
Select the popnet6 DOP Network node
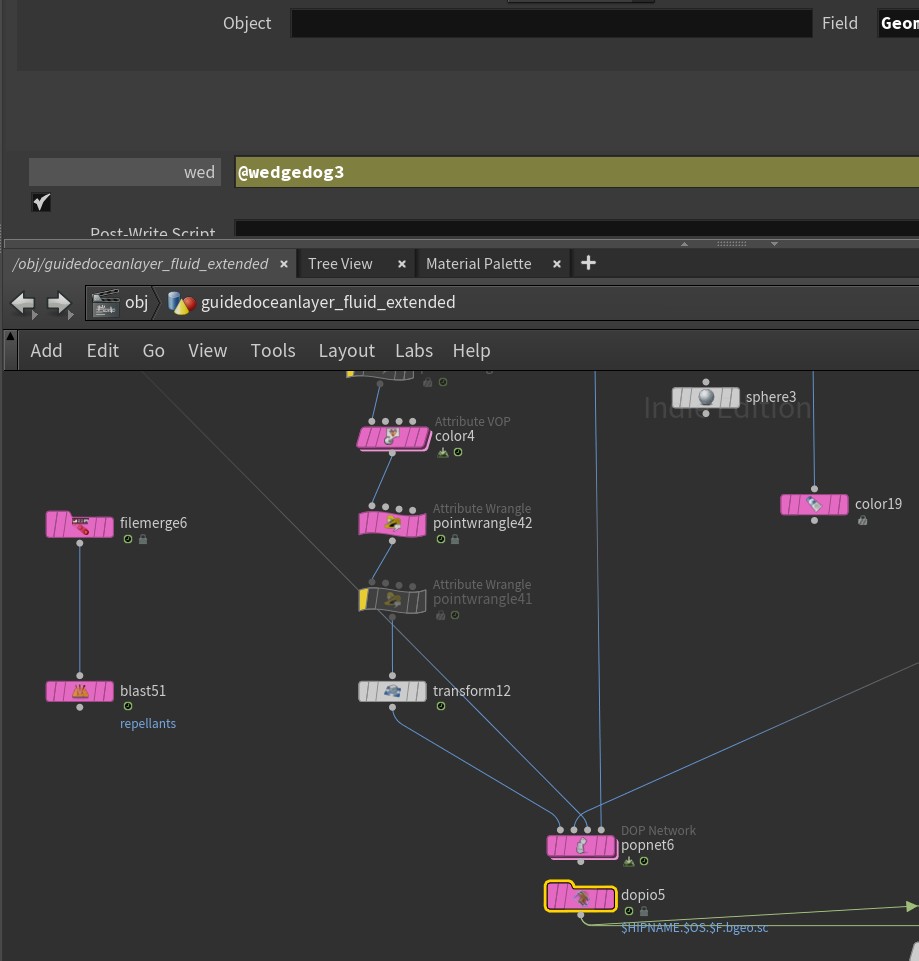click(581, 847)
